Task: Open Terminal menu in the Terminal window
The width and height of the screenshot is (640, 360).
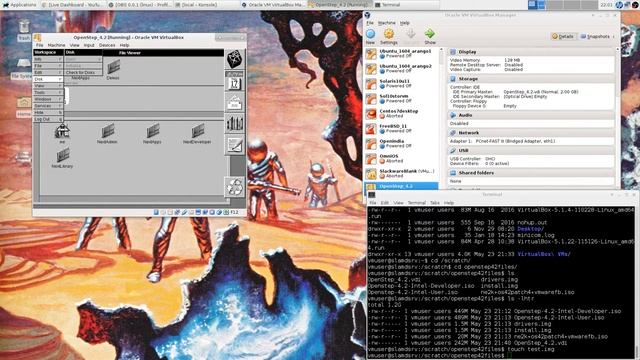Action: point(416,202)
